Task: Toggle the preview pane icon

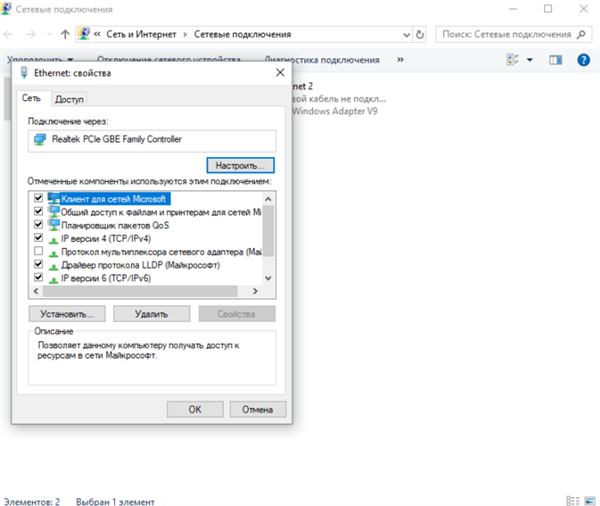Action: (x=555, y=60)
